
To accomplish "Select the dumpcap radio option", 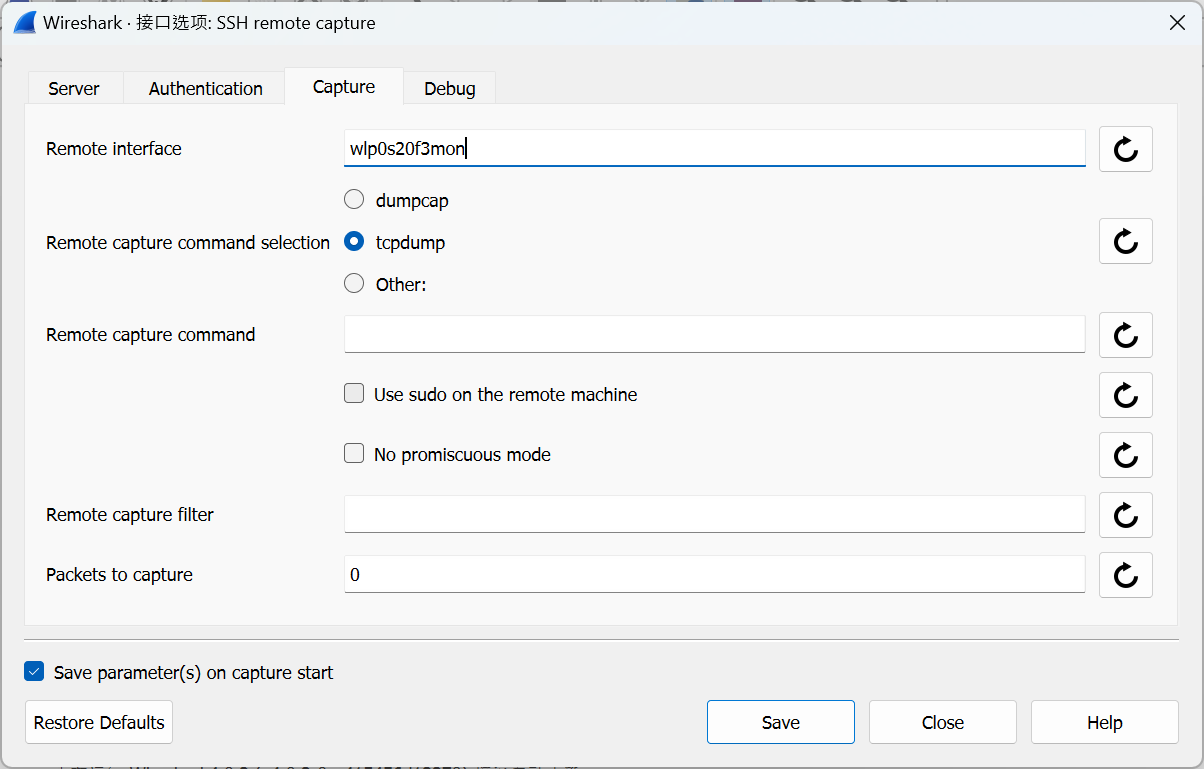I will [x=354, y=200].
